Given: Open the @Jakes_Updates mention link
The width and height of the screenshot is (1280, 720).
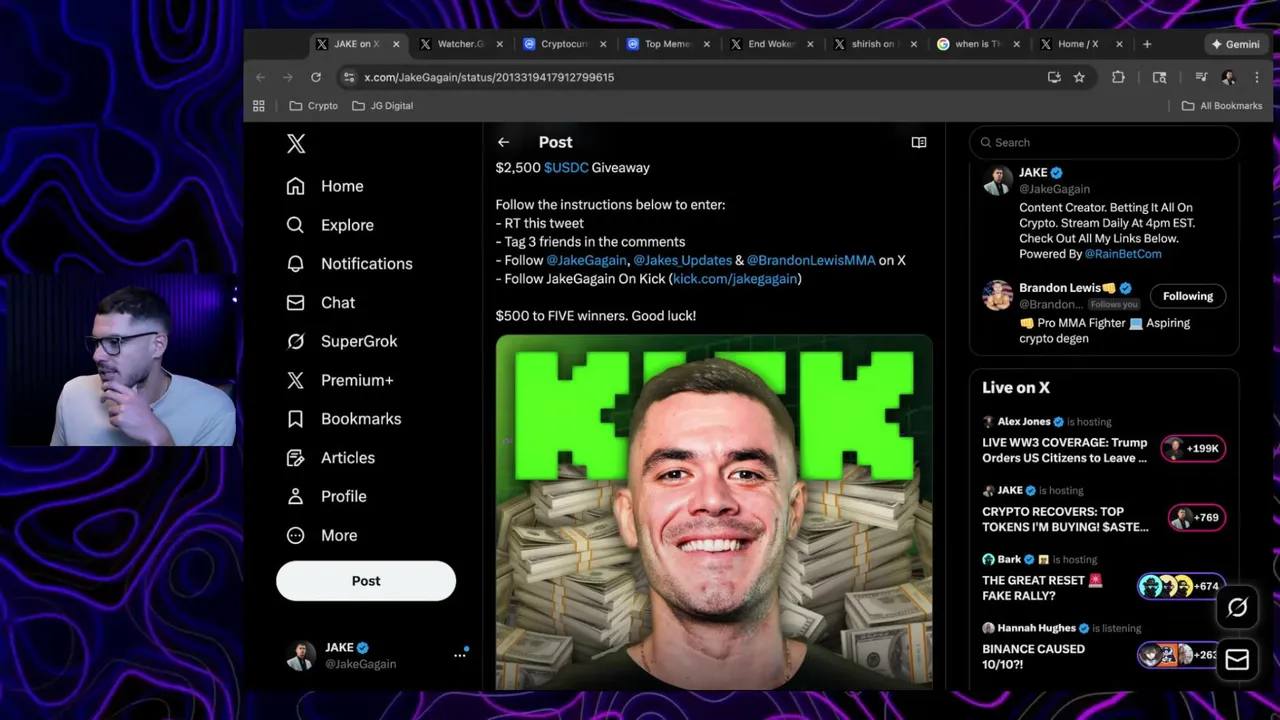Looking at the screenshot, I should click(682, 260).
